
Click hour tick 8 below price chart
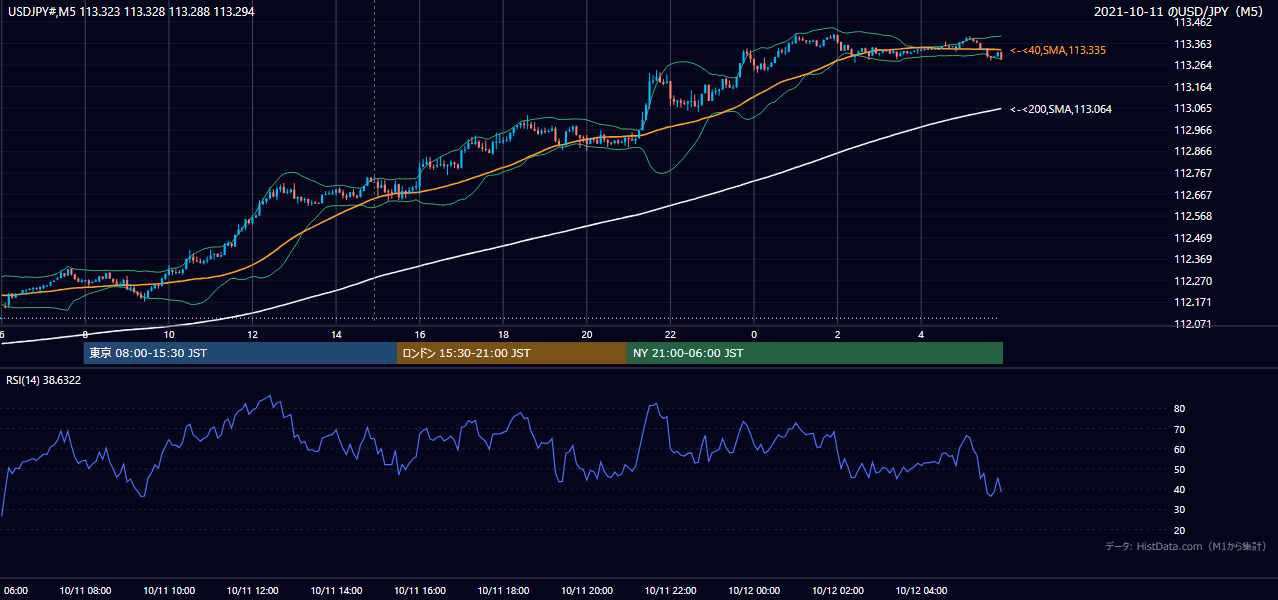click(x=85, y=334)
